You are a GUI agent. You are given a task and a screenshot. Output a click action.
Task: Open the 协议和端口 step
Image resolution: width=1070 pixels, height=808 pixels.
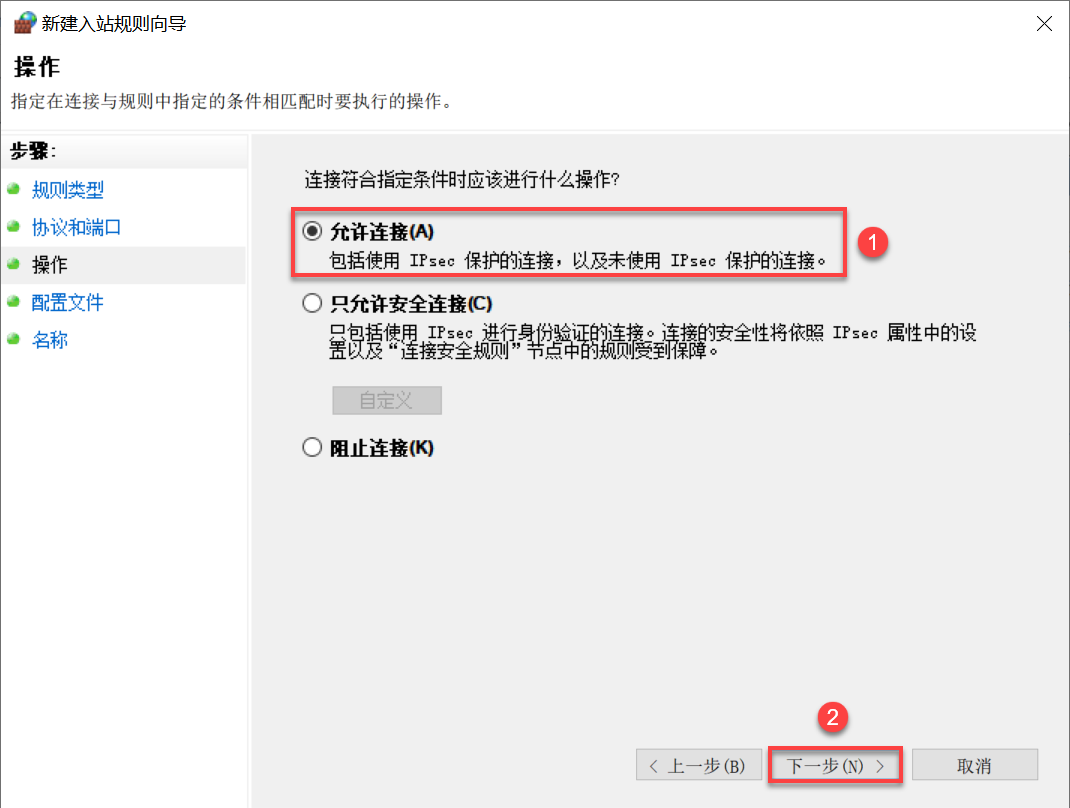click(x=76, y=227)
